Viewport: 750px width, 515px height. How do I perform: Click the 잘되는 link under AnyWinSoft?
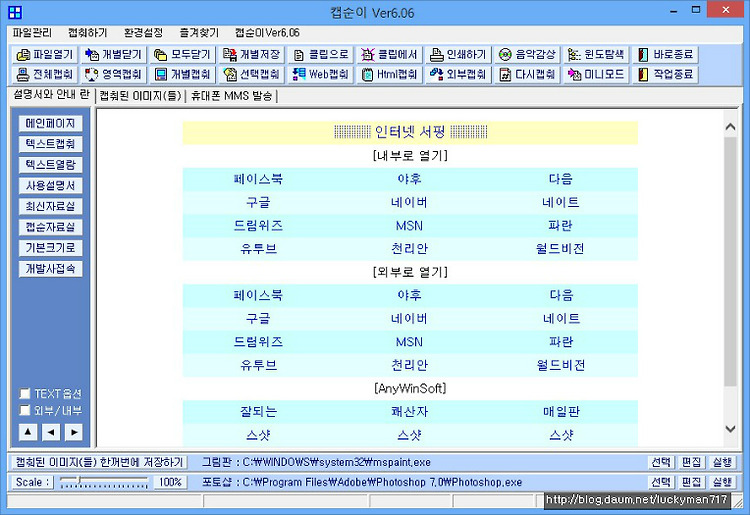tap(258, 412)
